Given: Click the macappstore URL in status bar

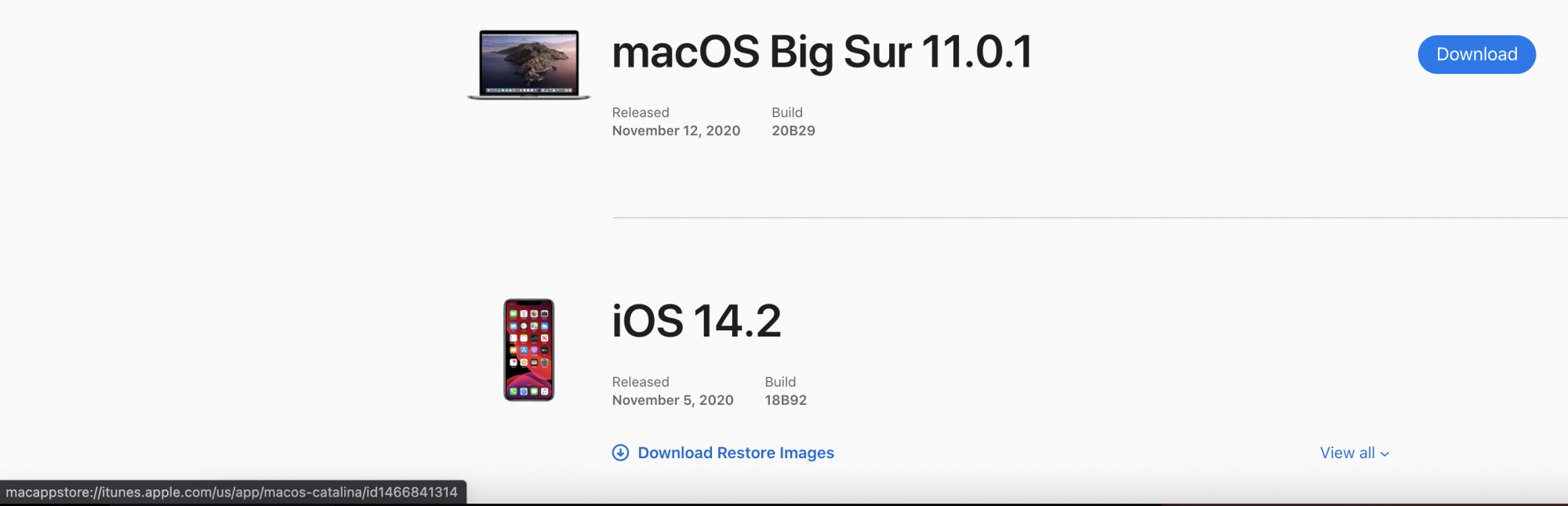Looking at the screenshot, I should pos(232,492).
